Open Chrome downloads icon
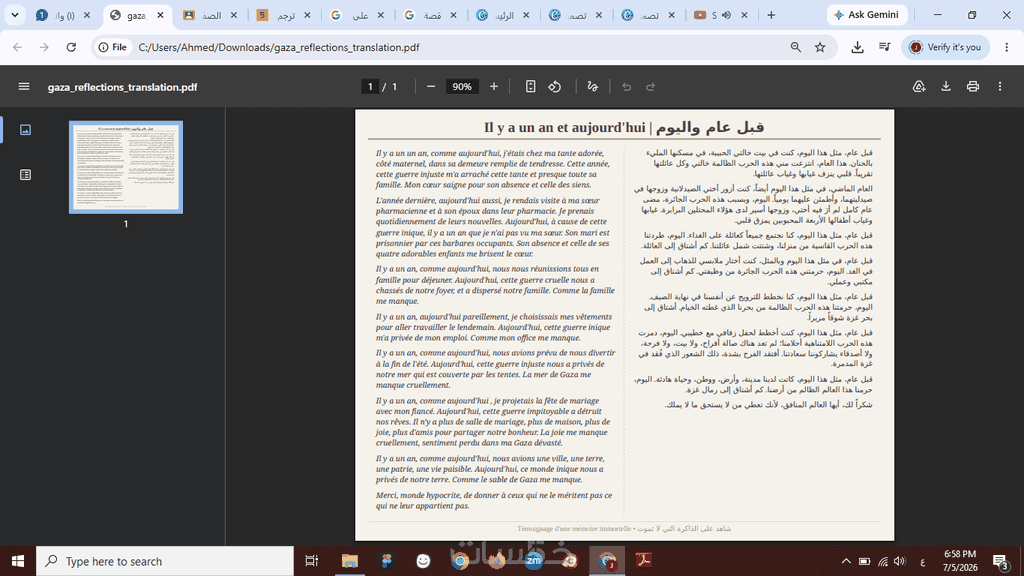The image size is (1024, 576). [x=857, y=47]
